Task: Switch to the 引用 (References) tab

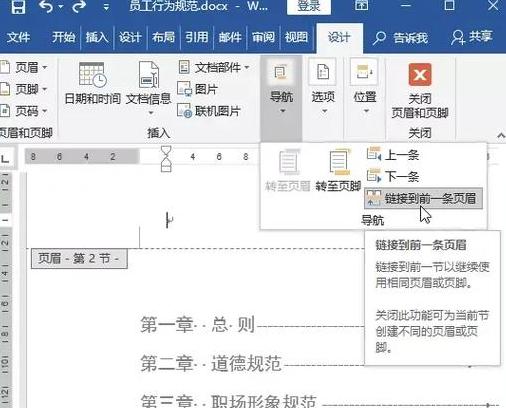Action: point(197,37)
